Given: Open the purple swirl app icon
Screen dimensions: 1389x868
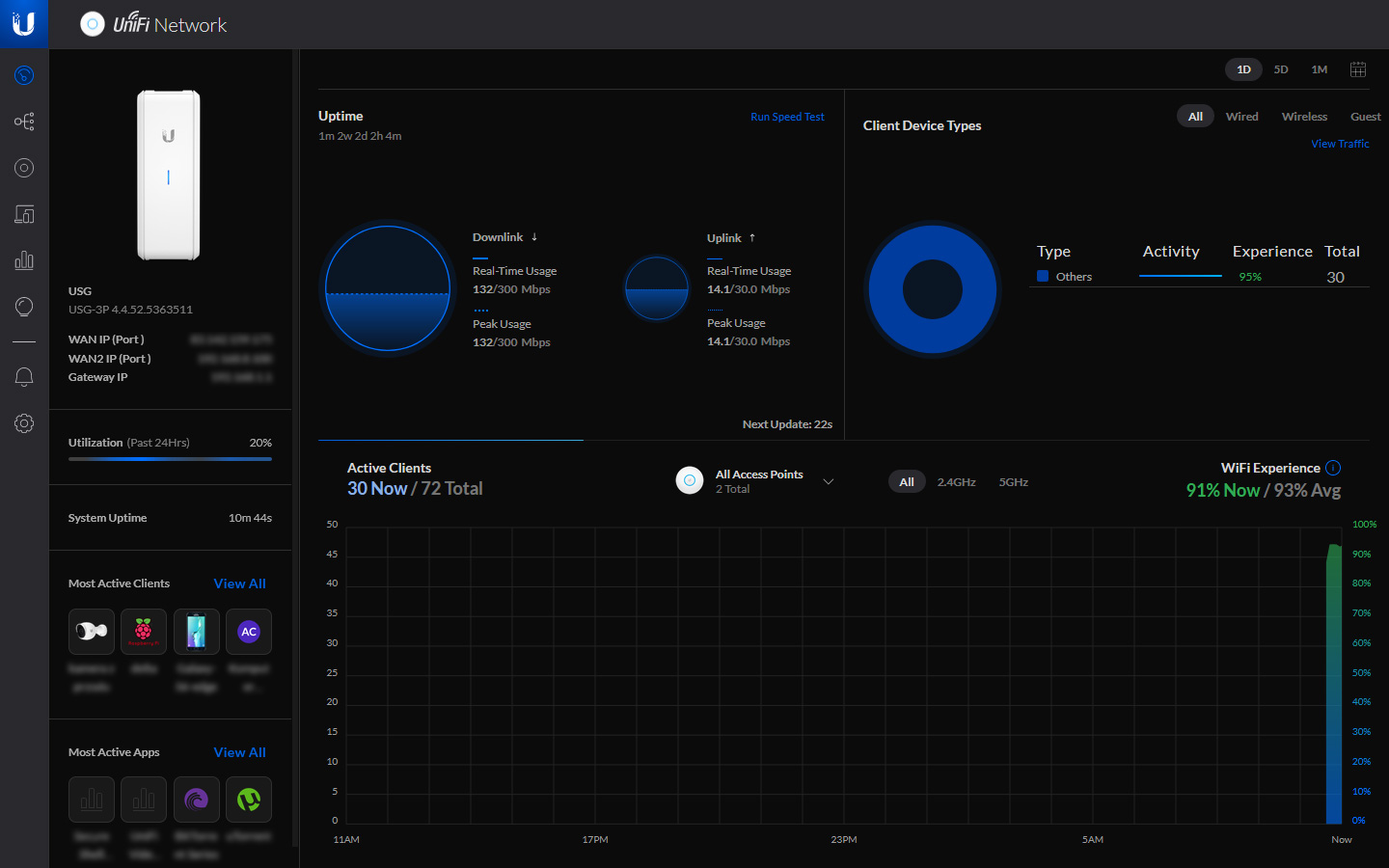Looking at the screenshot, I should point(196,800).
